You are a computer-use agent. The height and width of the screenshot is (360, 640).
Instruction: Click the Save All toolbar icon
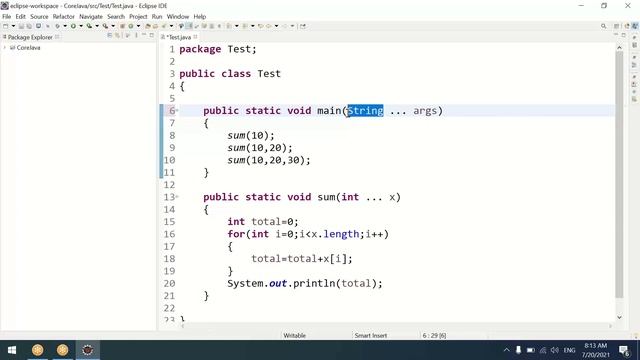coord(29,26)
